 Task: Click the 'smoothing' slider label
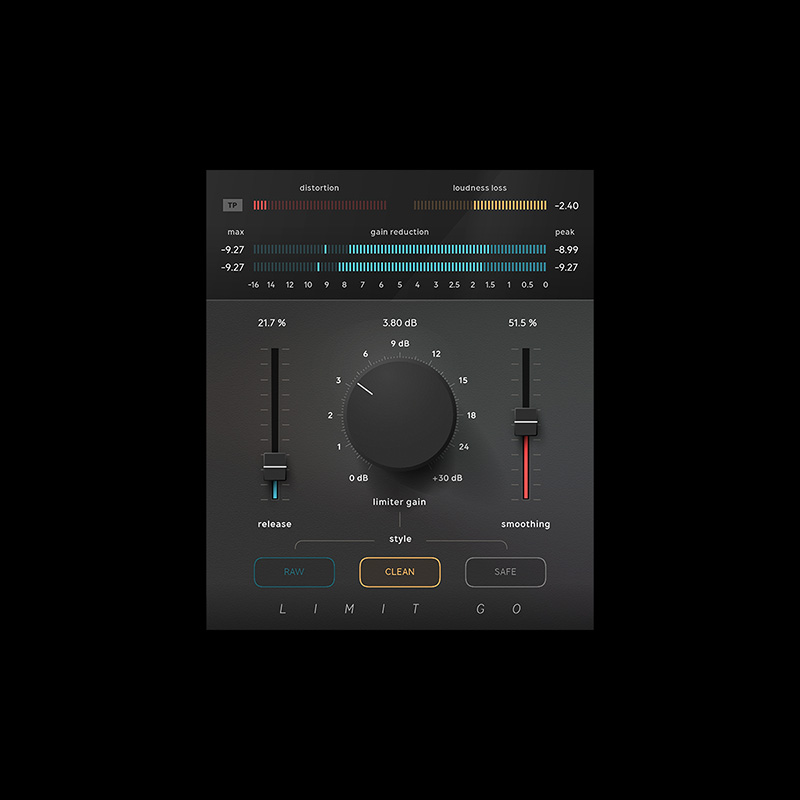(526, 524)
